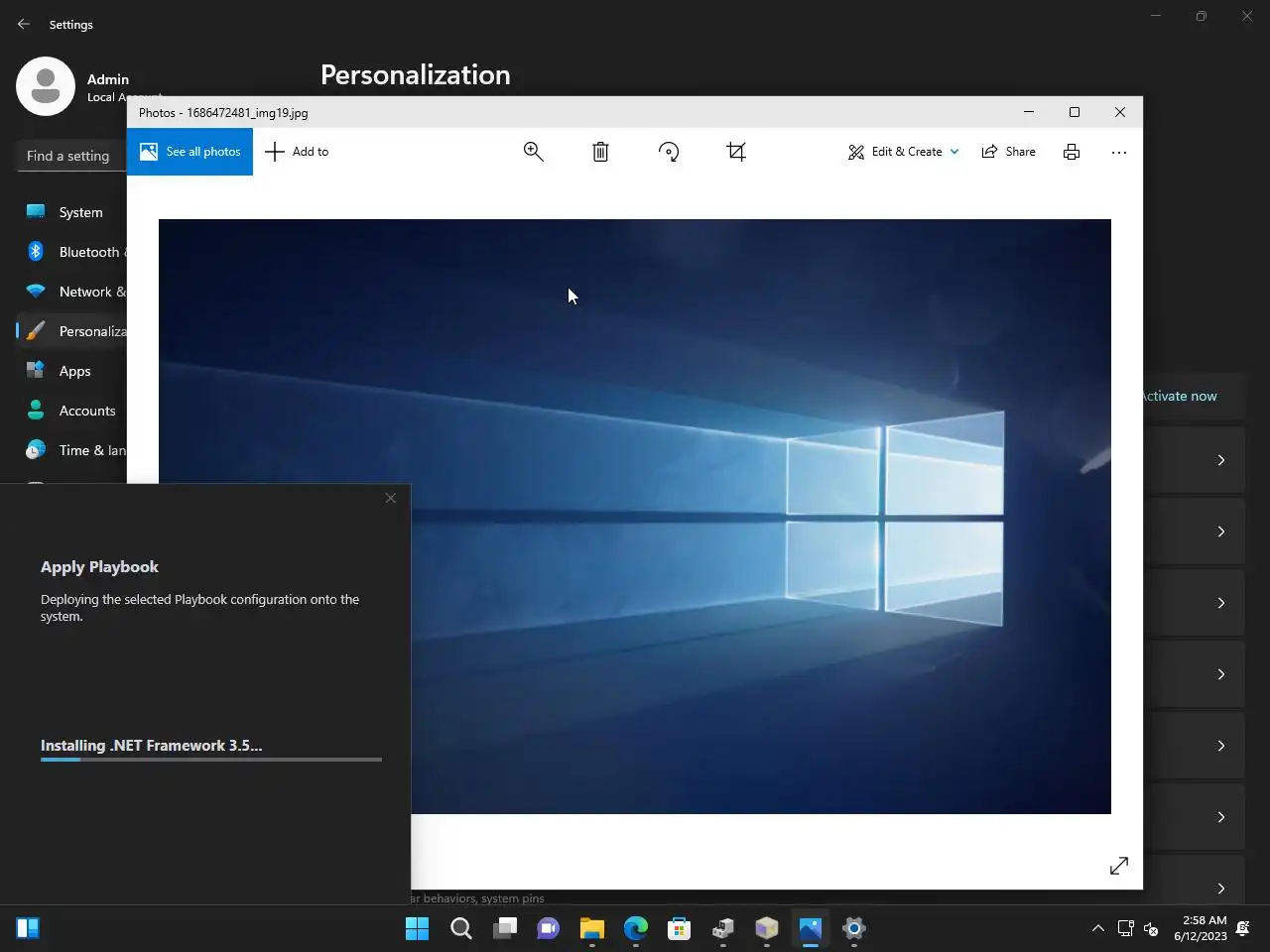Click the Activate now link
Screen dimensions: 1270x952
(1180, 396)
